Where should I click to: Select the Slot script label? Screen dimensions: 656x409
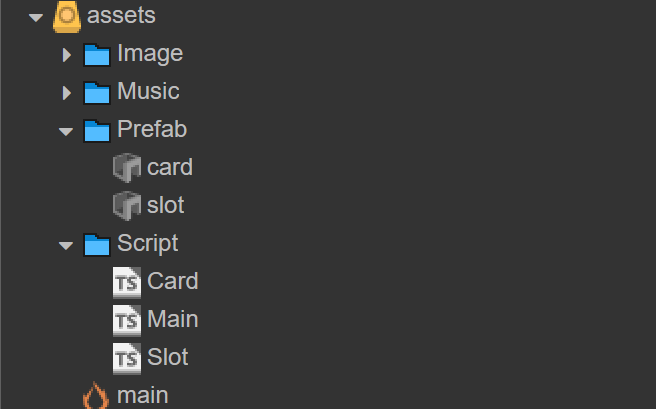168,357
